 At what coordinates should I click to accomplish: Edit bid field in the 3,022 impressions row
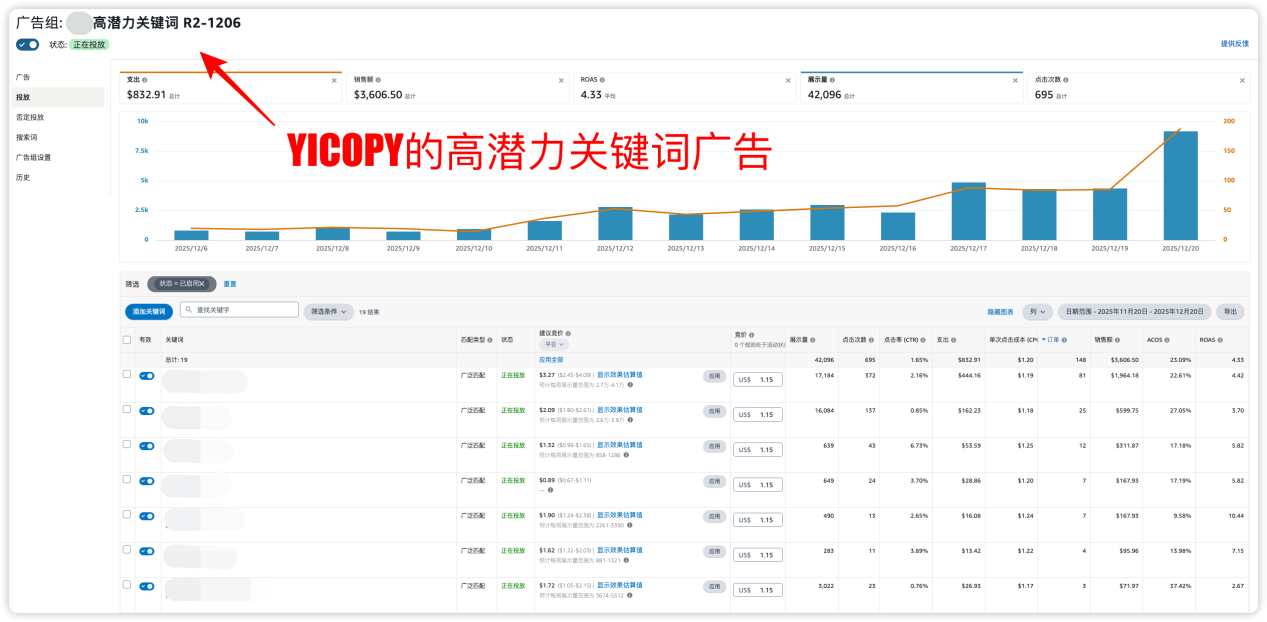click(758, 590)
